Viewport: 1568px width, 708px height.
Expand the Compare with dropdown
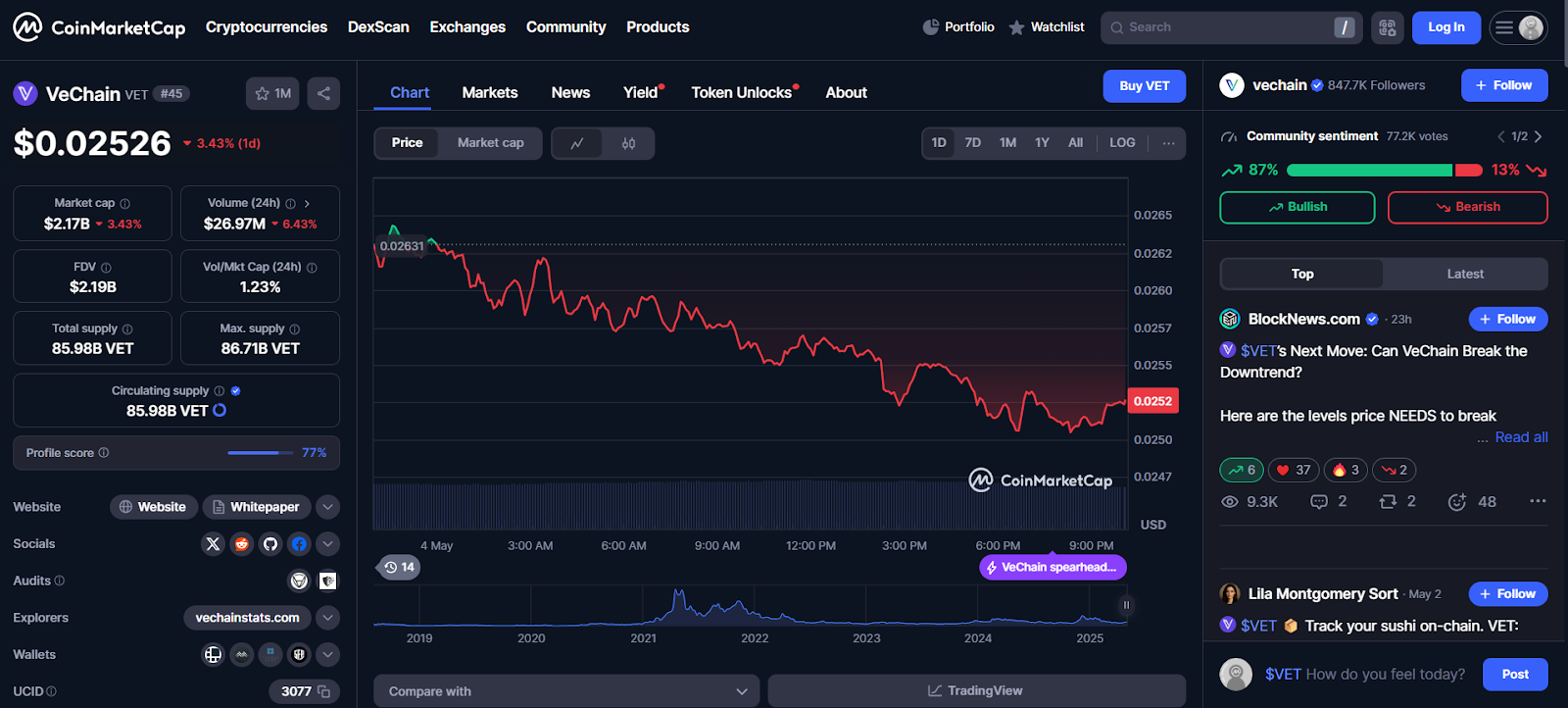(565, 691)
